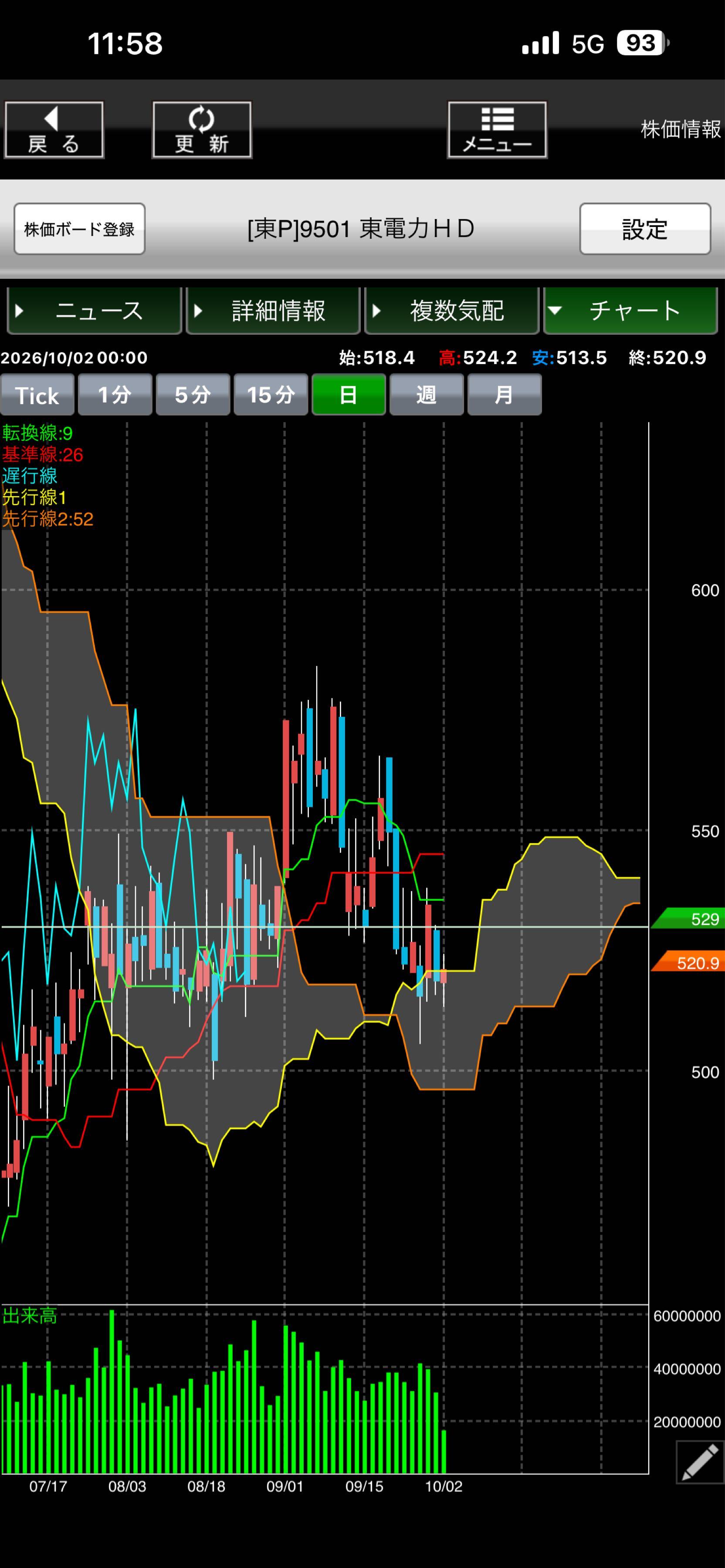Tap the high price 高:524.2
Screen dimensions: 725x1568
[x=478, y=358]
